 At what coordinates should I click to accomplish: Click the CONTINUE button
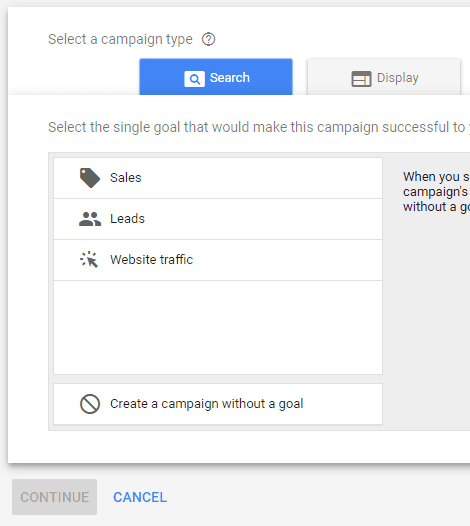click(55, 497)
